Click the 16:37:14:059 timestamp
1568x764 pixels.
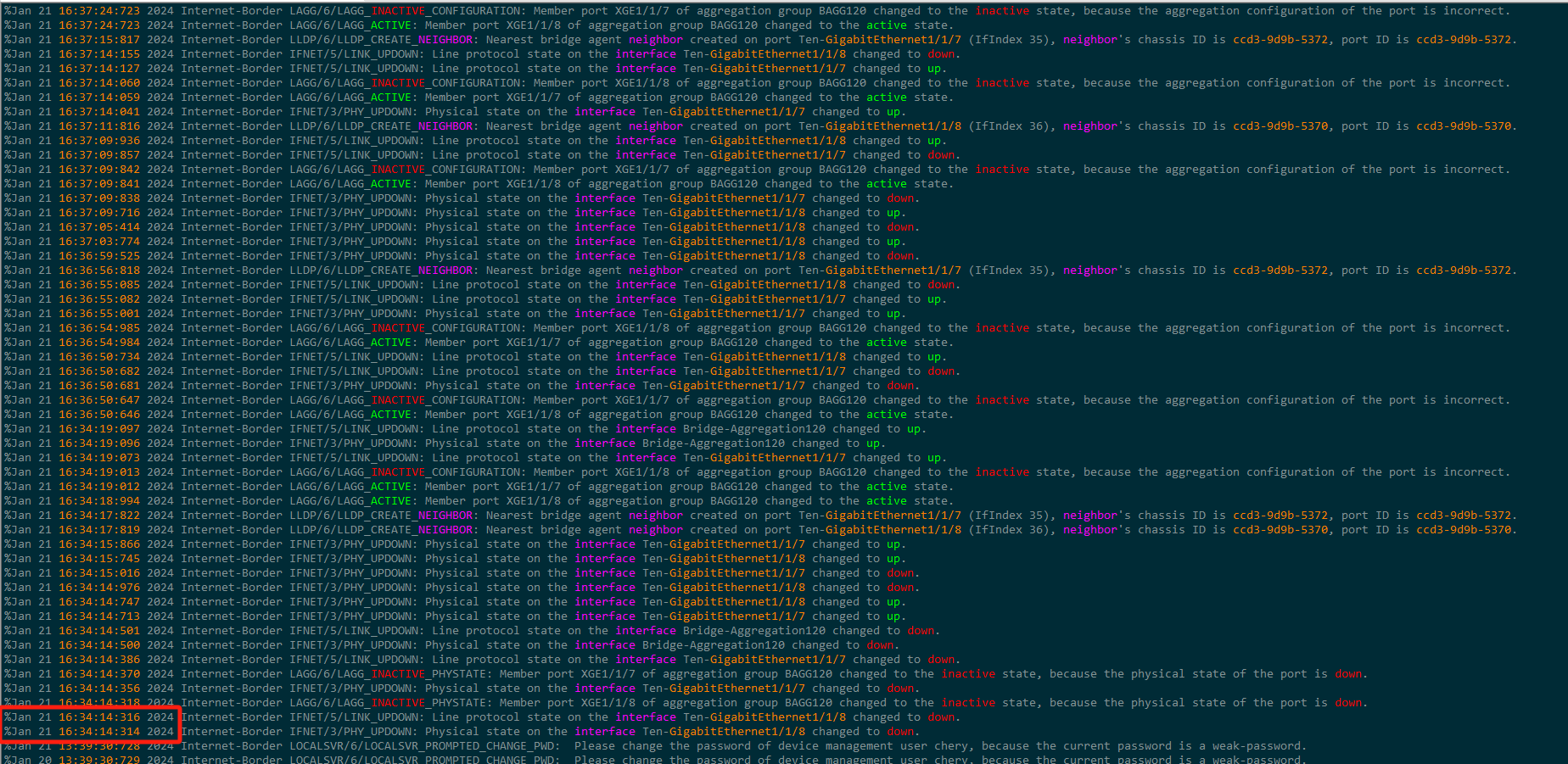(x=99, y=98)
